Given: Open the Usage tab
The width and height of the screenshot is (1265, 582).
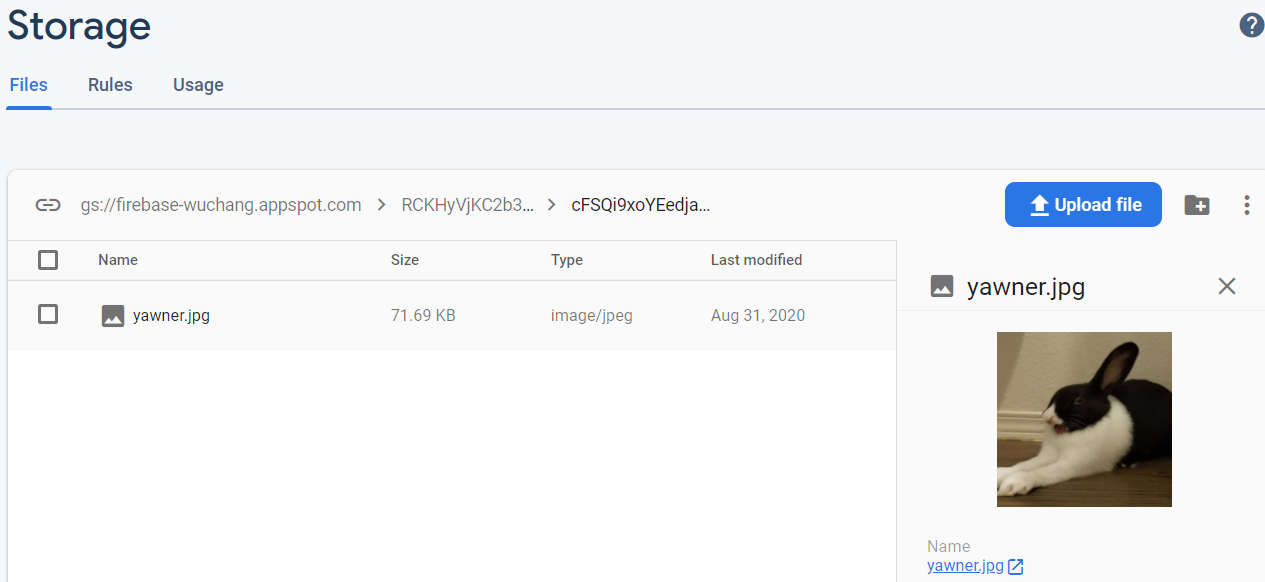Looking at the screenshot, I should (198, 85).
